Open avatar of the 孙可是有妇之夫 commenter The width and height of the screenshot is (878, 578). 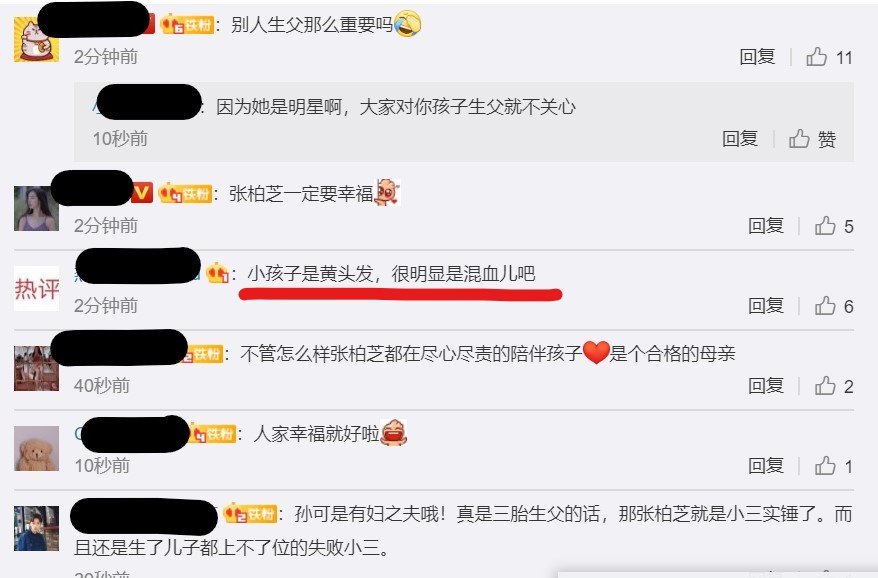coord(36,529)
